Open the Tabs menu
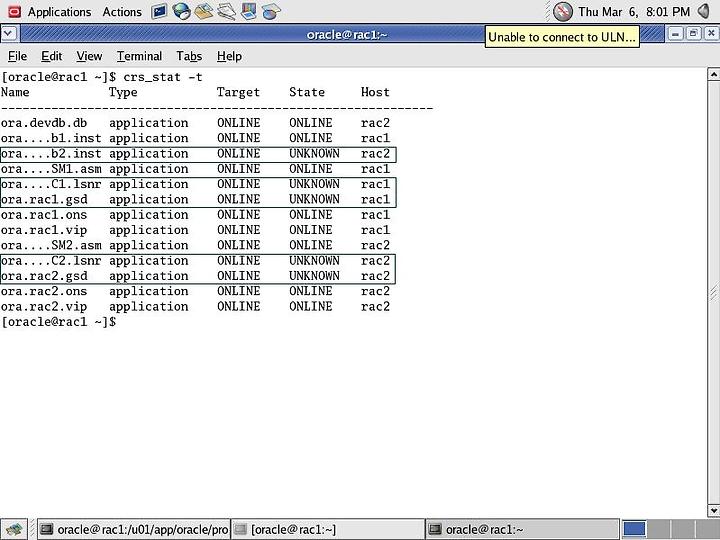This screenshot has width=720, height=540. pyautogui.click(x=189, y=56)
